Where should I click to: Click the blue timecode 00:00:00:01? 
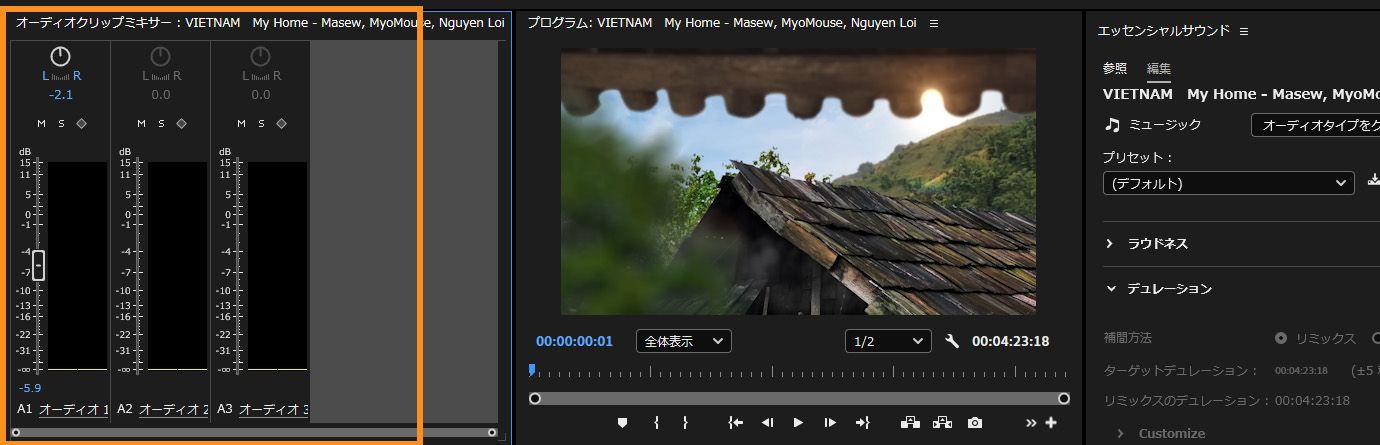pos(574,341)
